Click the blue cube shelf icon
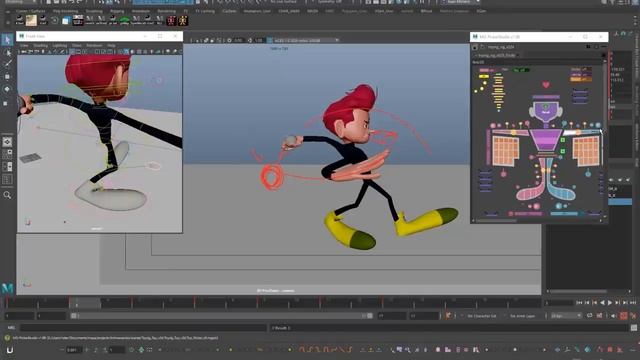Image resolution: width=640 pixels, height=360 pixels. click(x=66, y=20)
